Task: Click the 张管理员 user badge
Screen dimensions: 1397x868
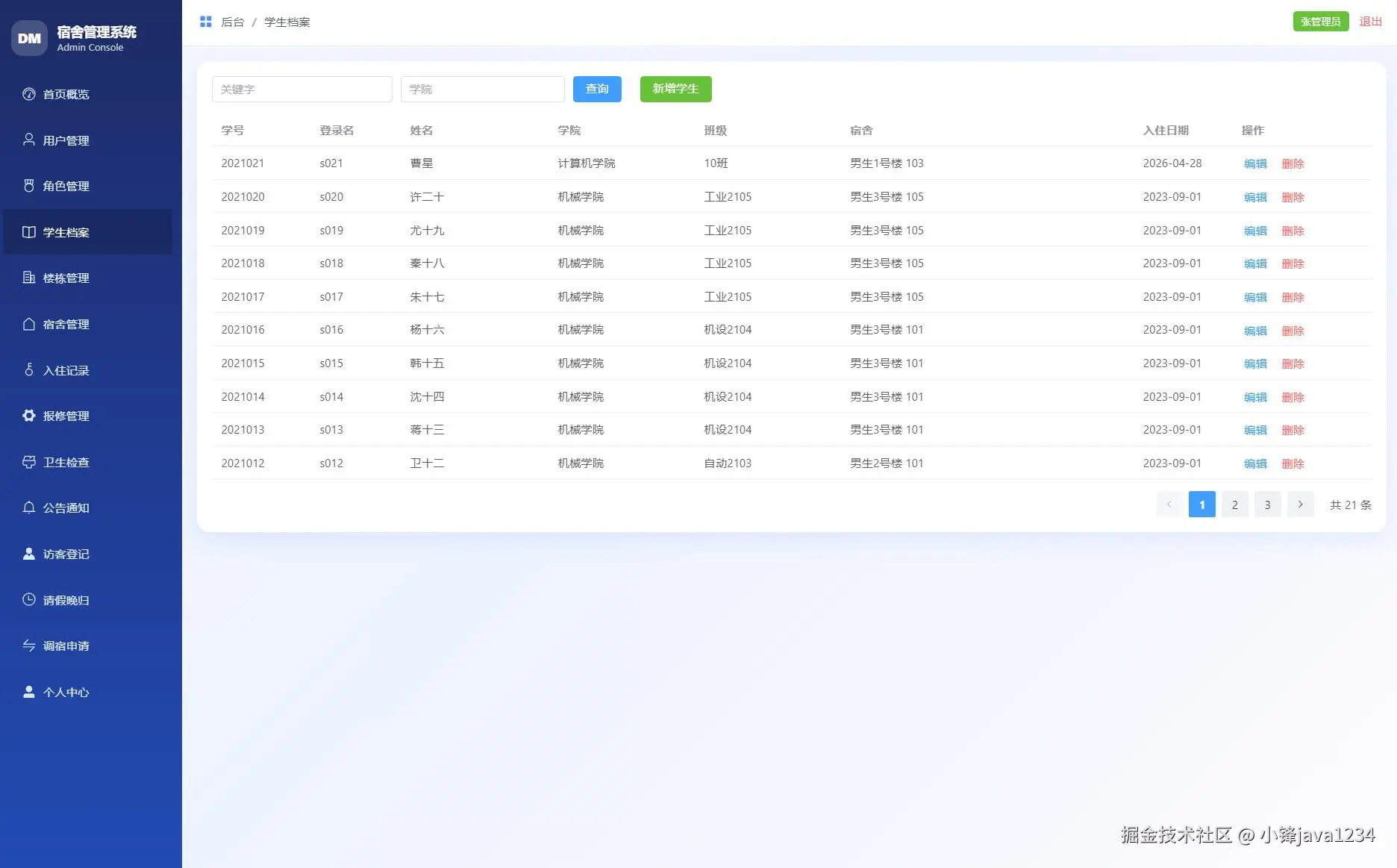Action: coord(1321,22)
